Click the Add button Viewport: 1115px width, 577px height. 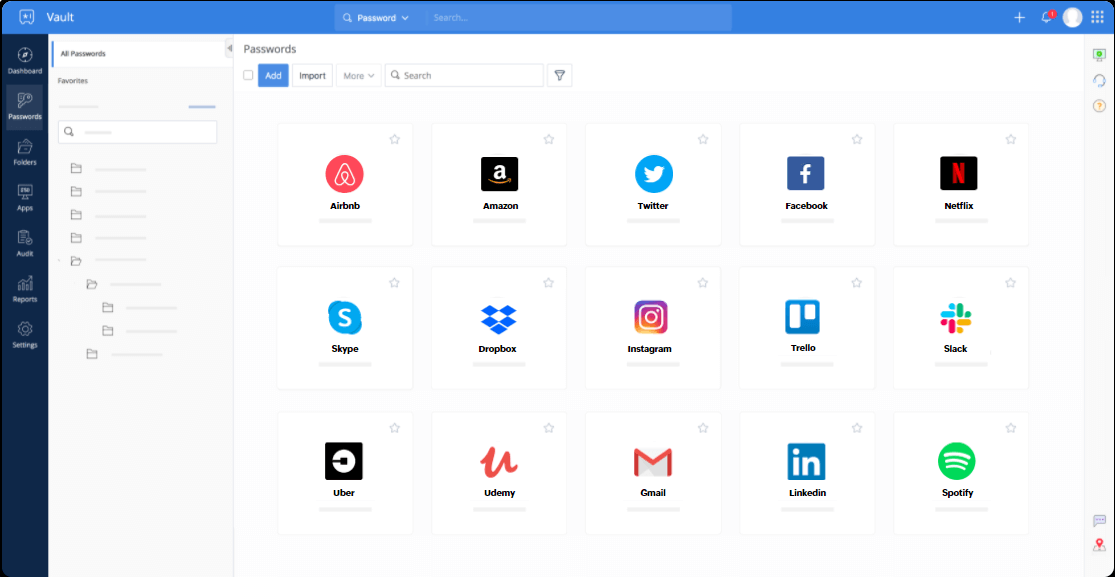pos(273,75)
